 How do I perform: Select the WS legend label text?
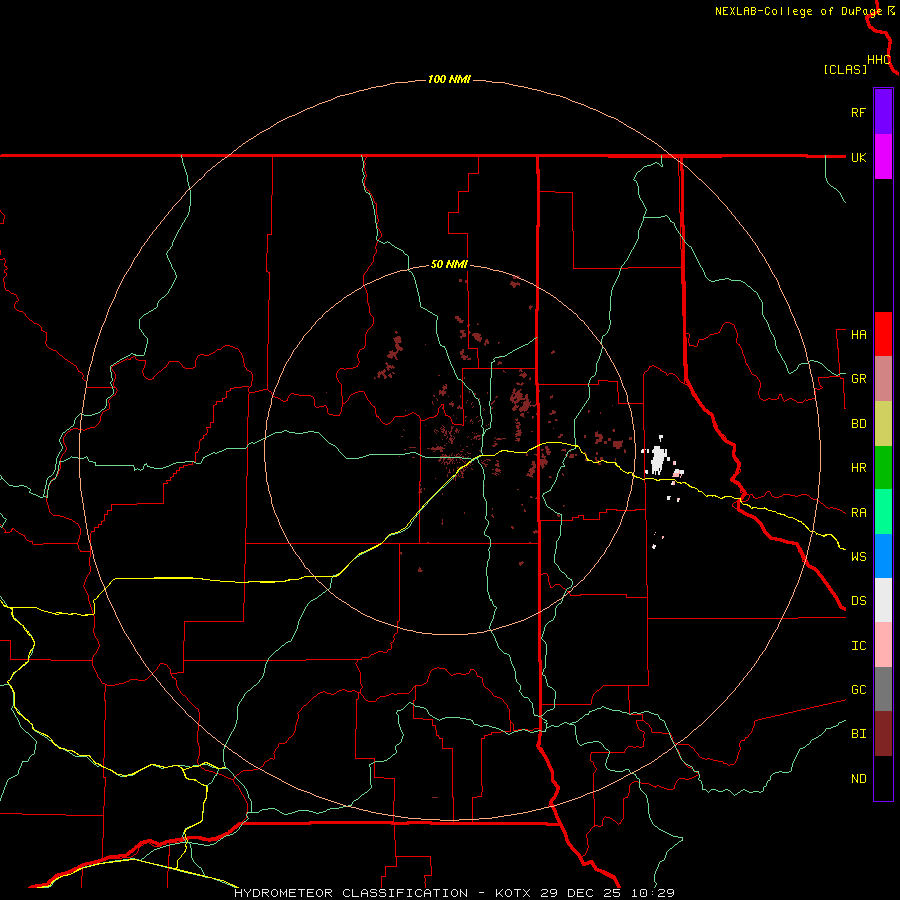point(858,557)
